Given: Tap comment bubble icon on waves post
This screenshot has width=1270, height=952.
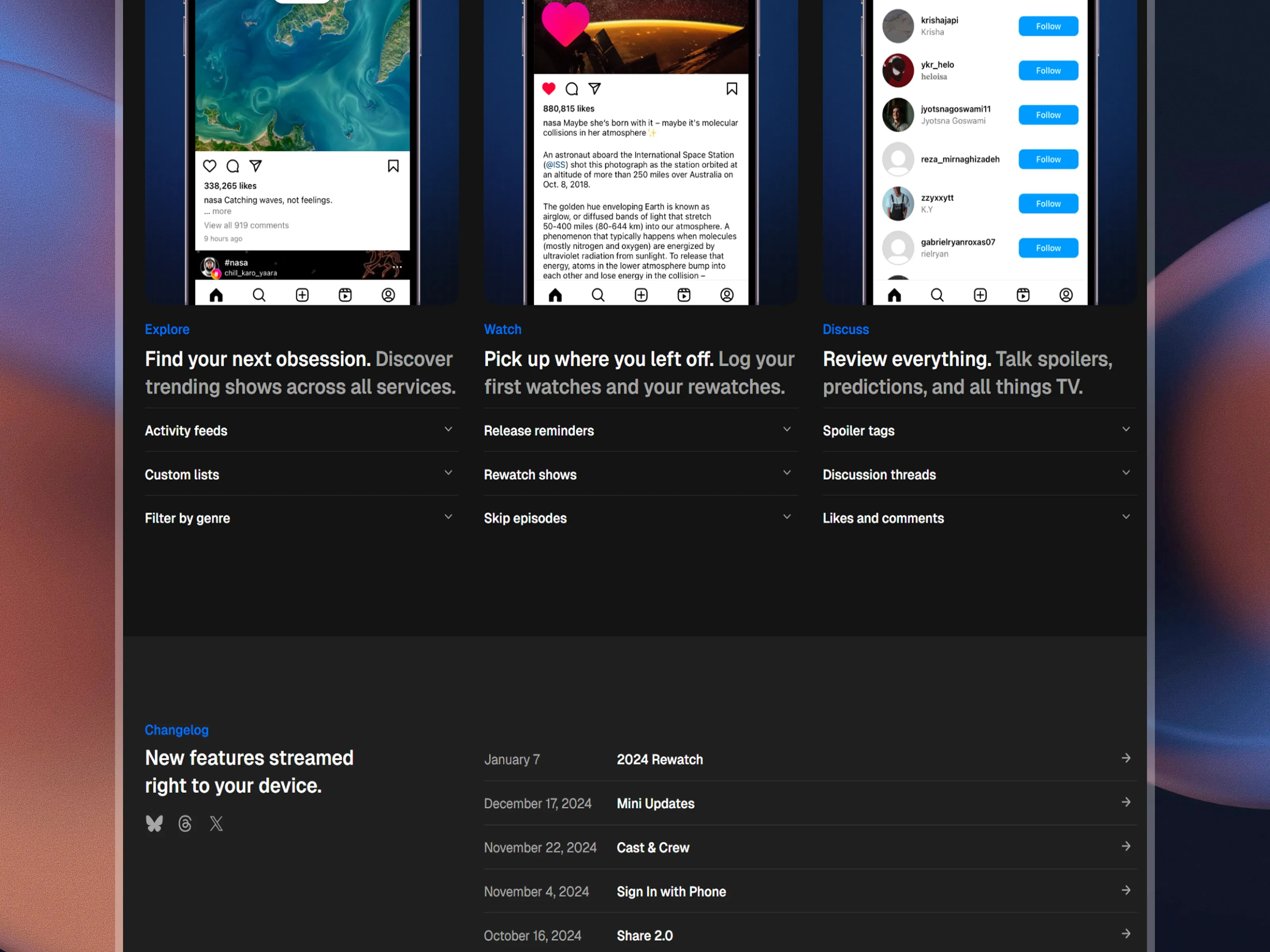Looking at the screenshot, I should (233, 167).
